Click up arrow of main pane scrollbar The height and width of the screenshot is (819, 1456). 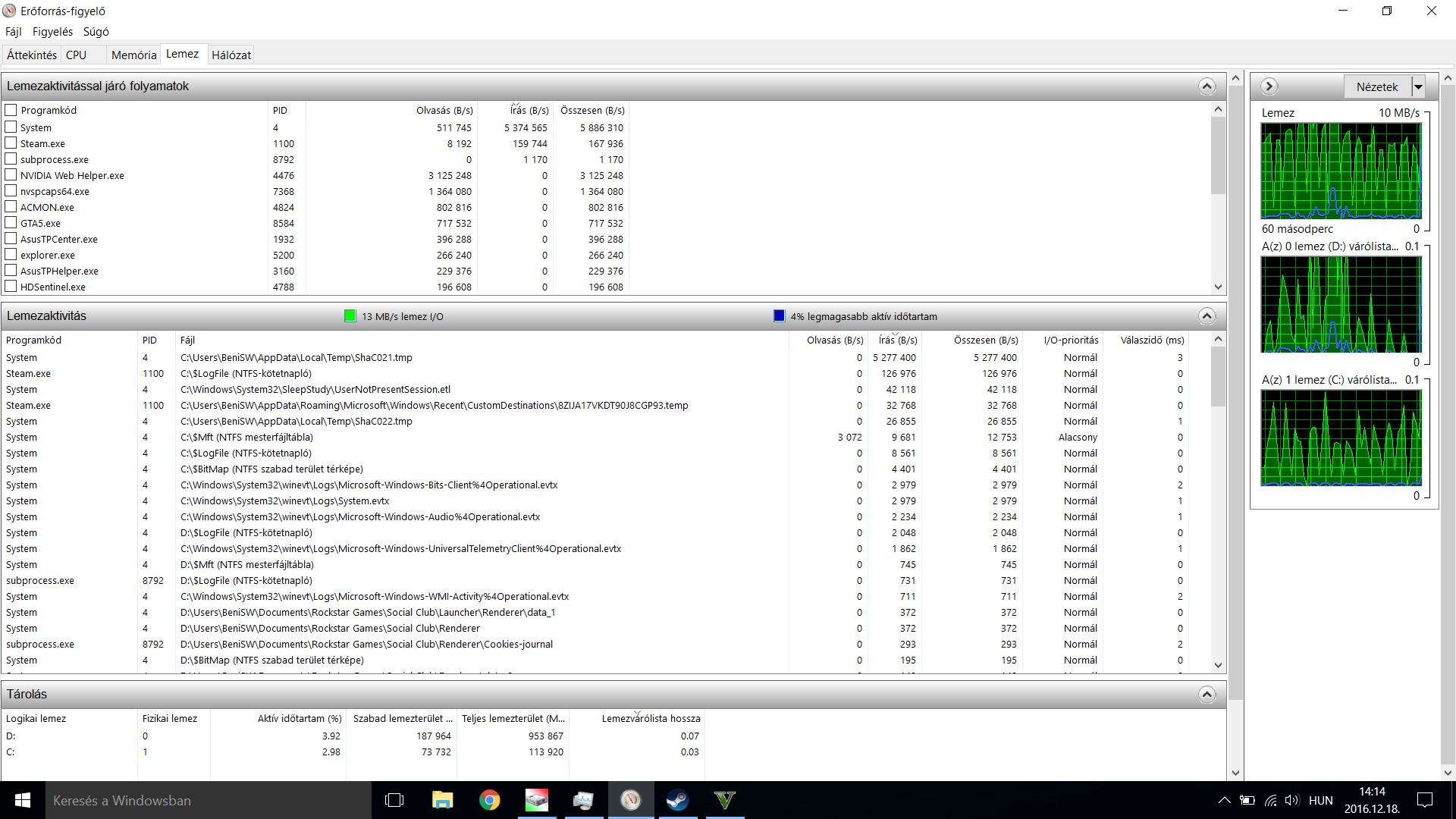point(1235,78)
